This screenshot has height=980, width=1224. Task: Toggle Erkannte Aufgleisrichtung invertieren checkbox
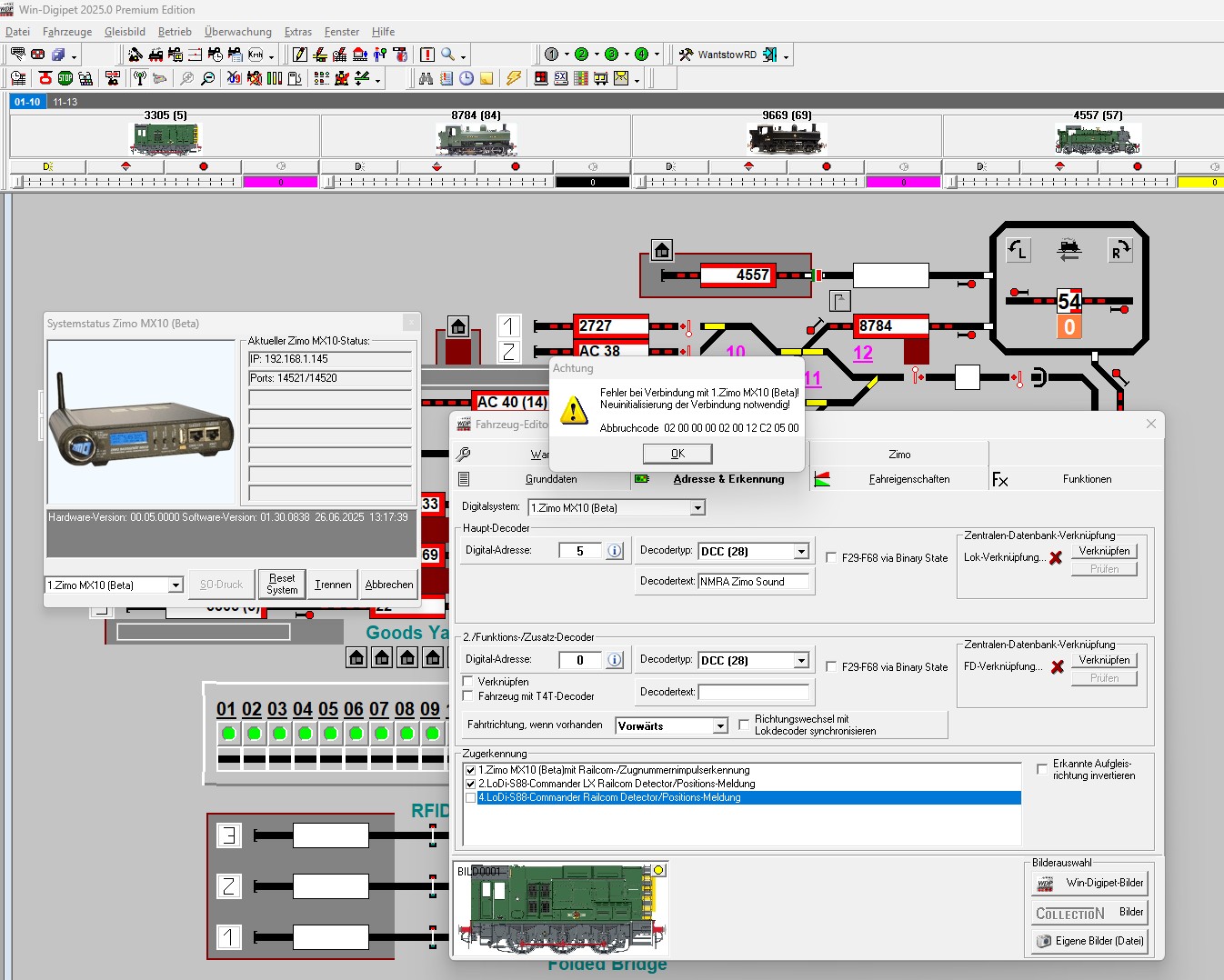(x=1042, y=769)
